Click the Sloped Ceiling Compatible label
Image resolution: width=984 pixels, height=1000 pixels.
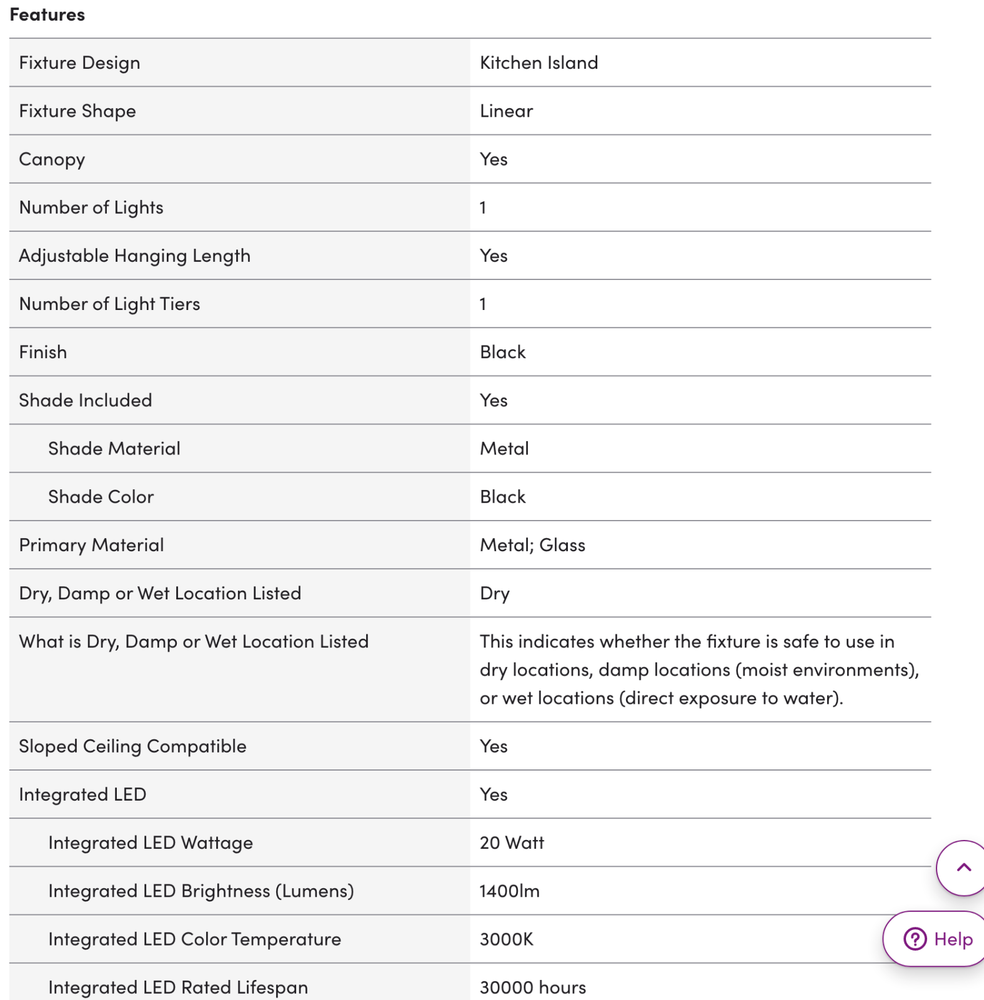point(132,747)
